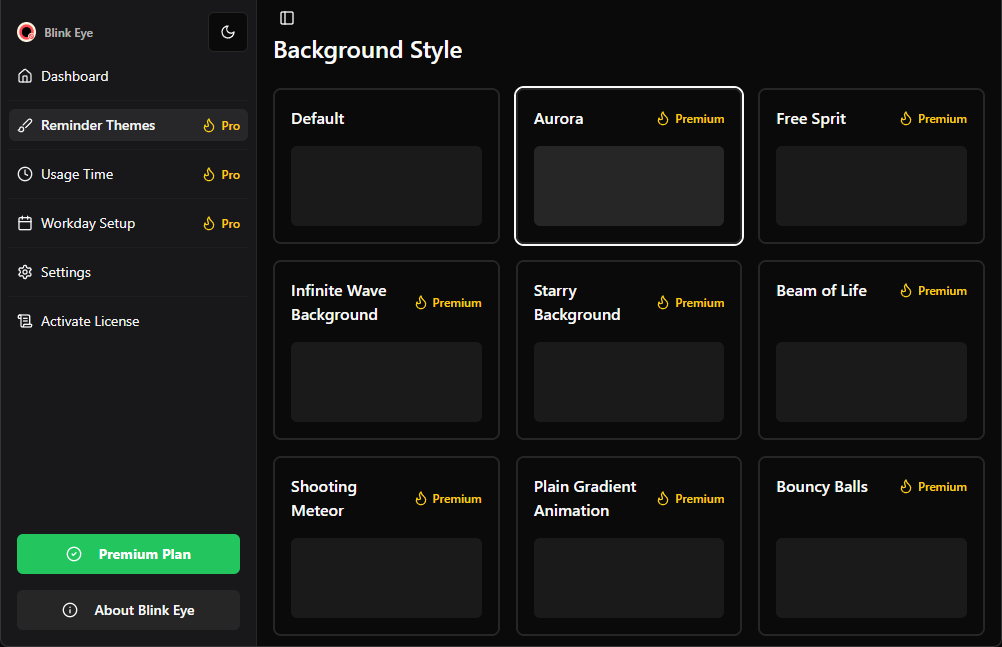The image size is (1002, 647).
Task: Select the Default background style
Action: click(x=386, y=166)
